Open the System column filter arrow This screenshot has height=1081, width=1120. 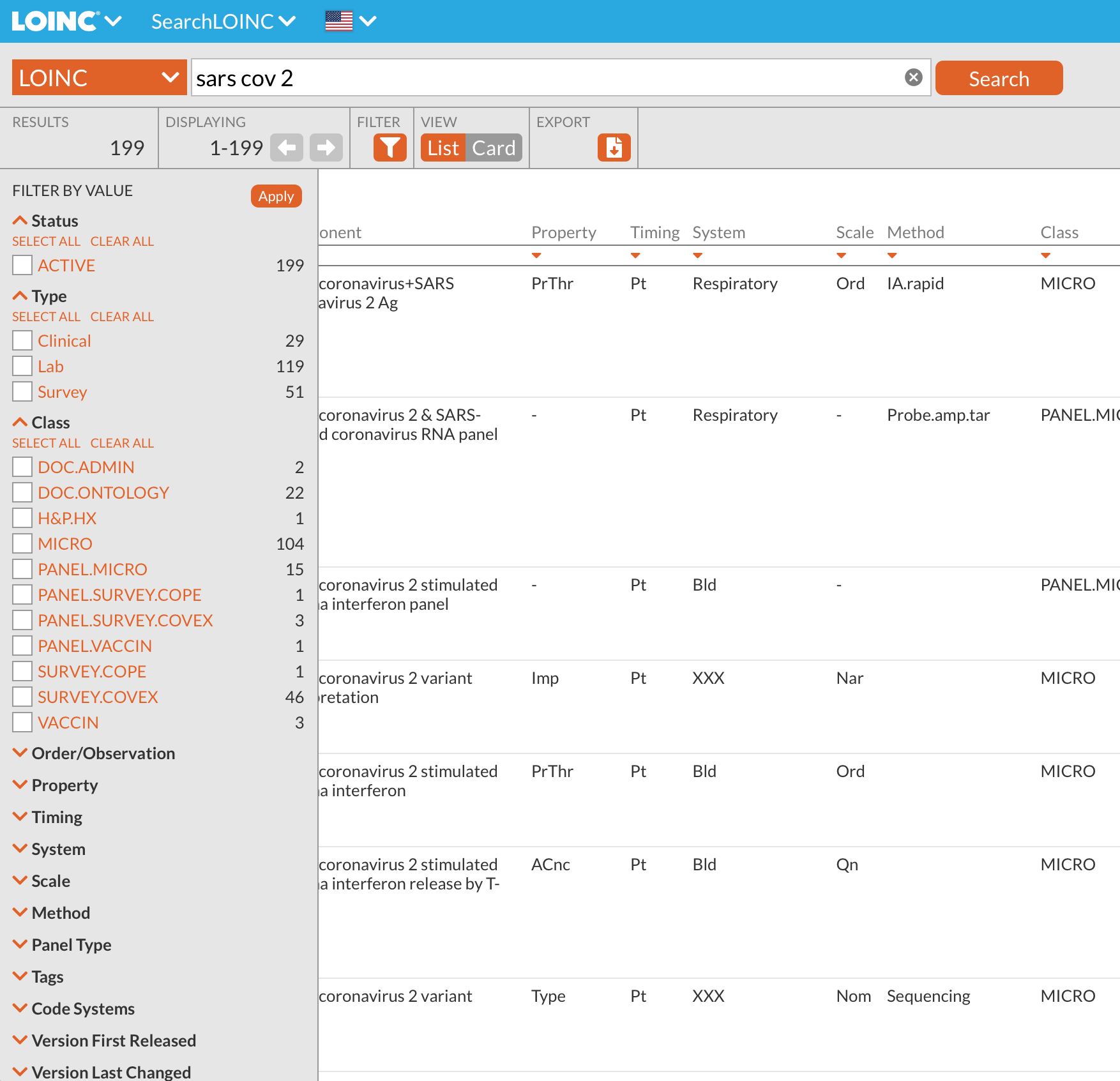point(698,255)
